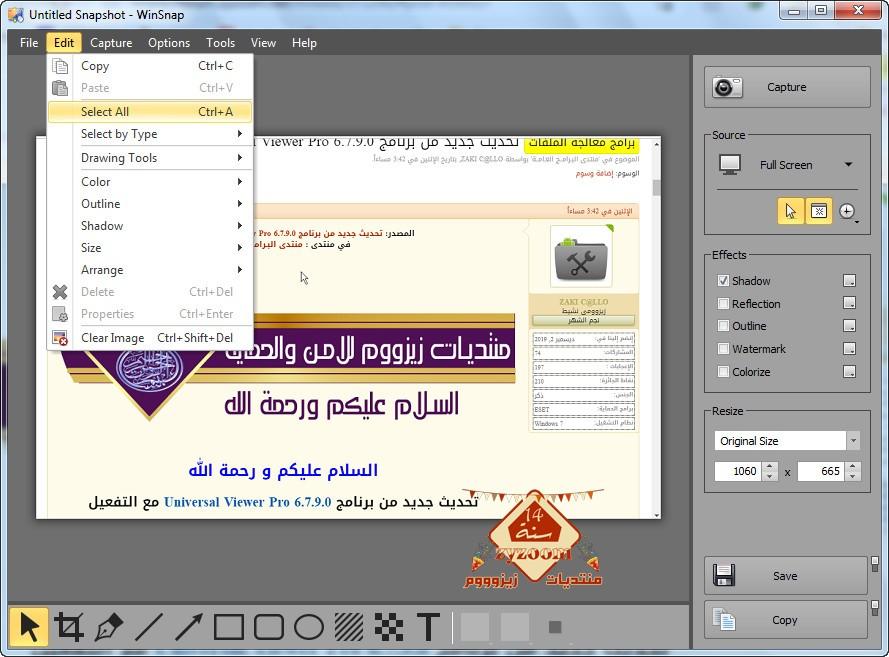
Task: Open the Help menu
Action: click(x=304, y=43)
